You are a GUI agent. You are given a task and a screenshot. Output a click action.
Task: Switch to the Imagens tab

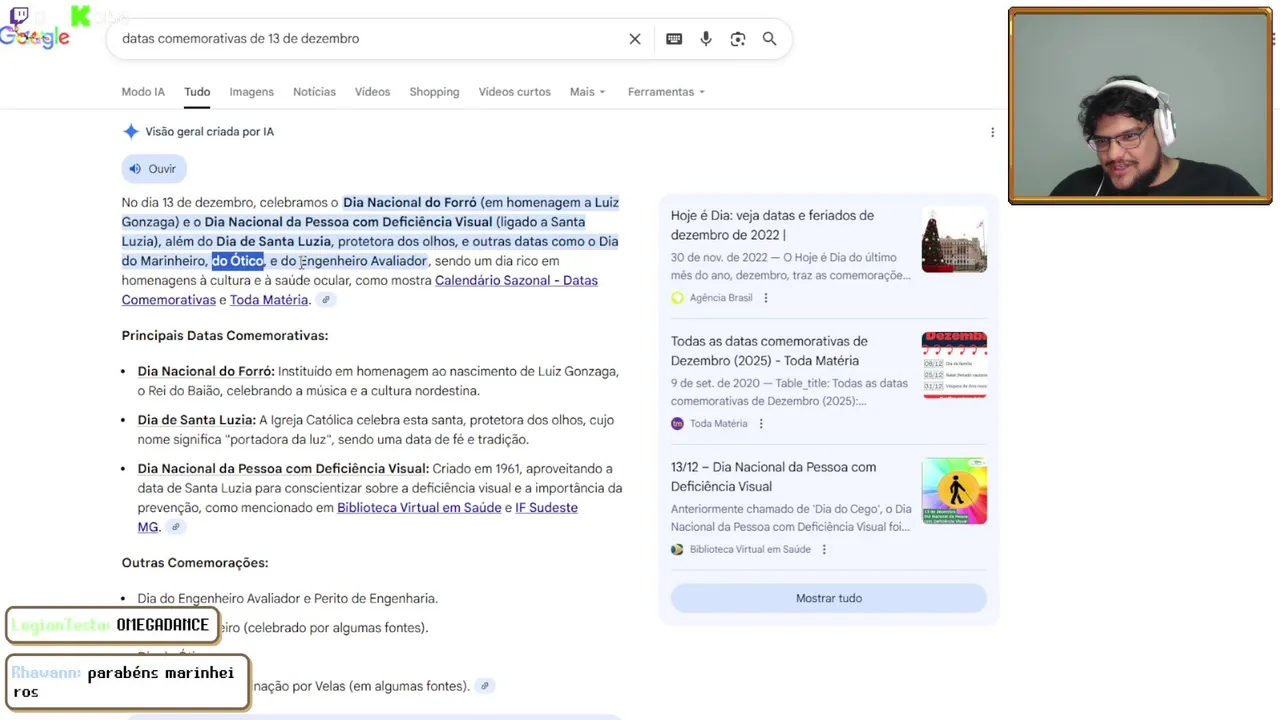tap(251, 92)
